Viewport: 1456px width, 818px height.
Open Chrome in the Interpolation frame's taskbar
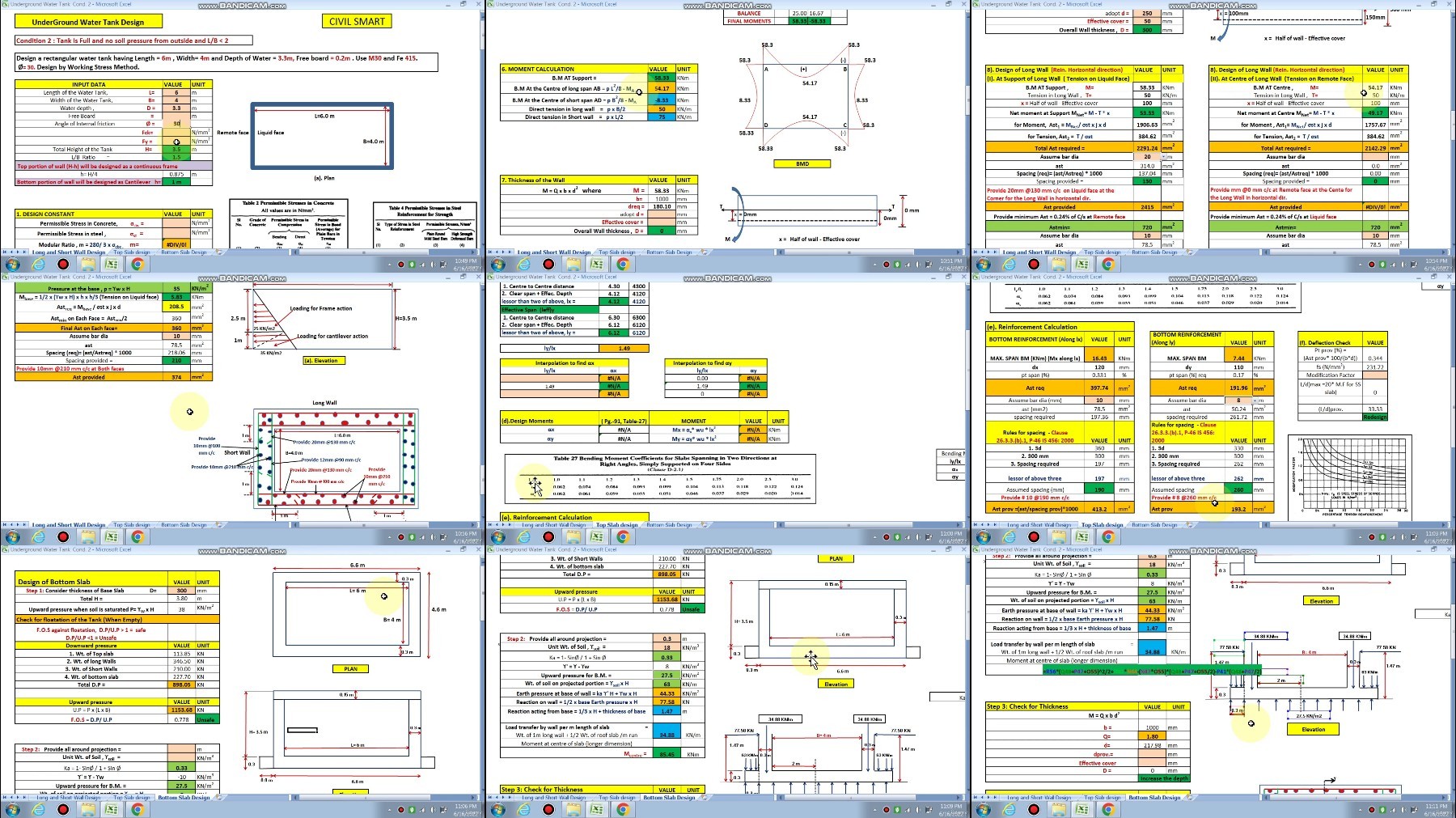623,536
